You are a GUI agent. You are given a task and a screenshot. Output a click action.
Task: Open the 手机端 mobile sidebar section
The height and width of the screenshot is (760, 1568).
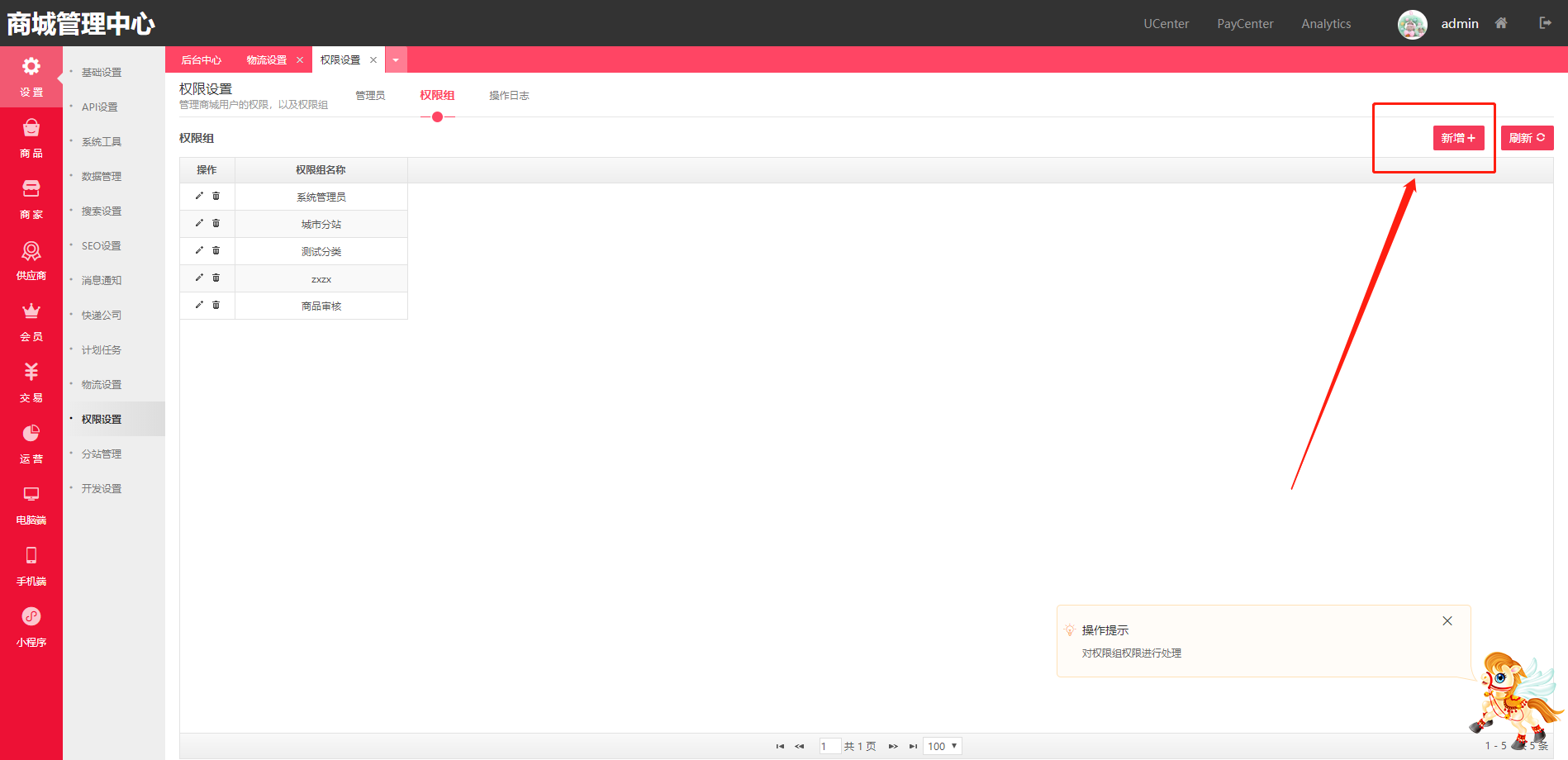31,566
